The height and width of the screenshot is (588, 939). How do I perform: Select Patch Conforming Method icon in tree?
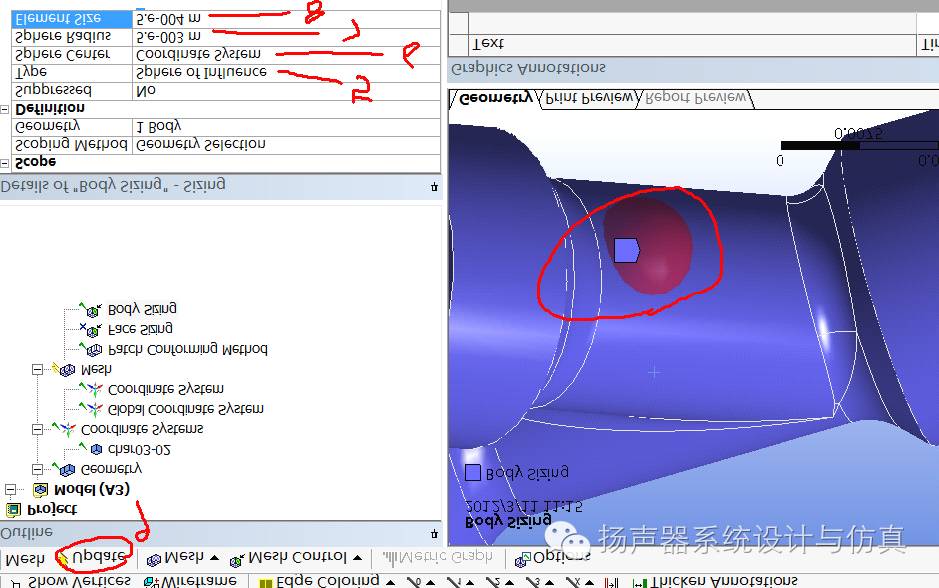pyautogui.click(x=92, y=350)
